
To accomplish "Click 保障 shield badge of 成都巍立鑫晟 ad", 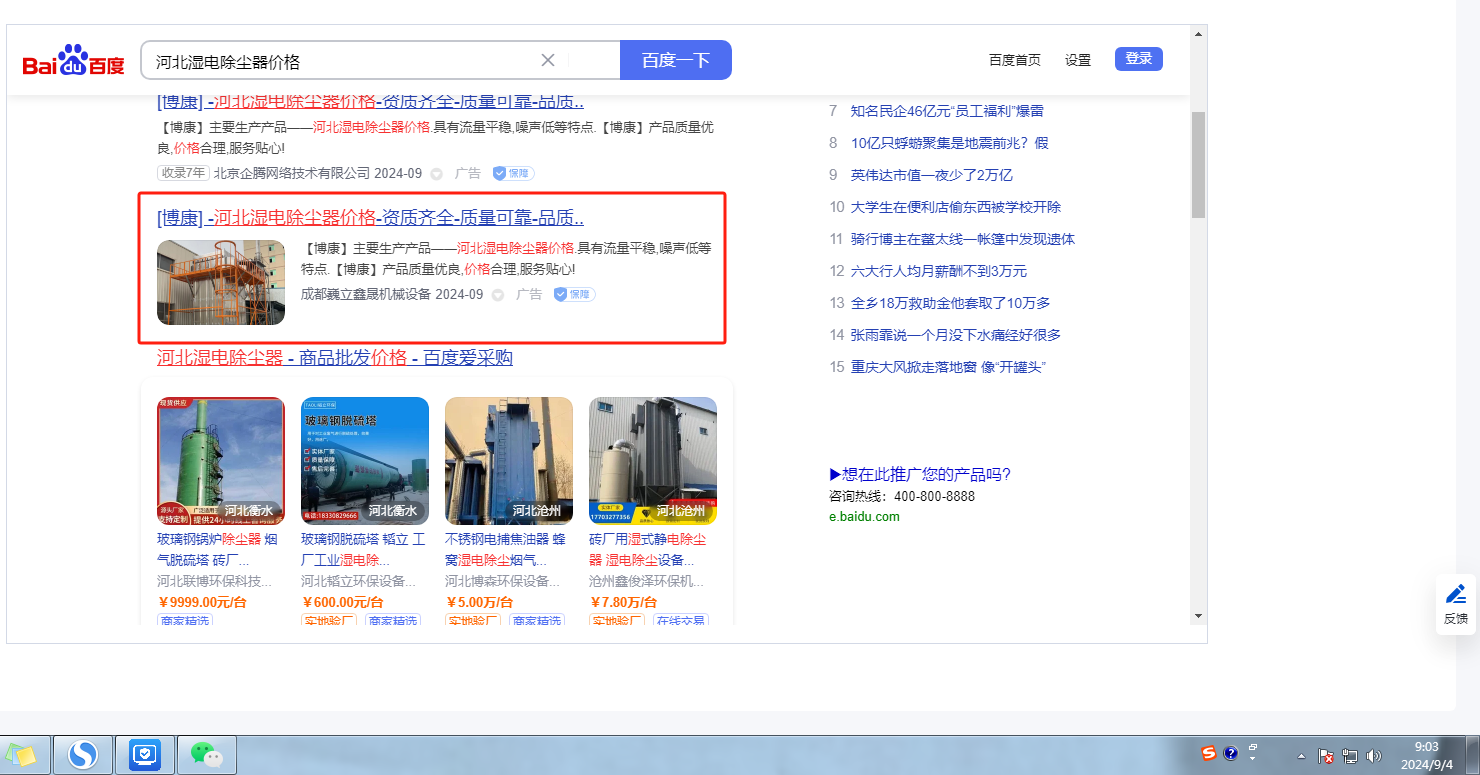I will click(x=575, y=295).
